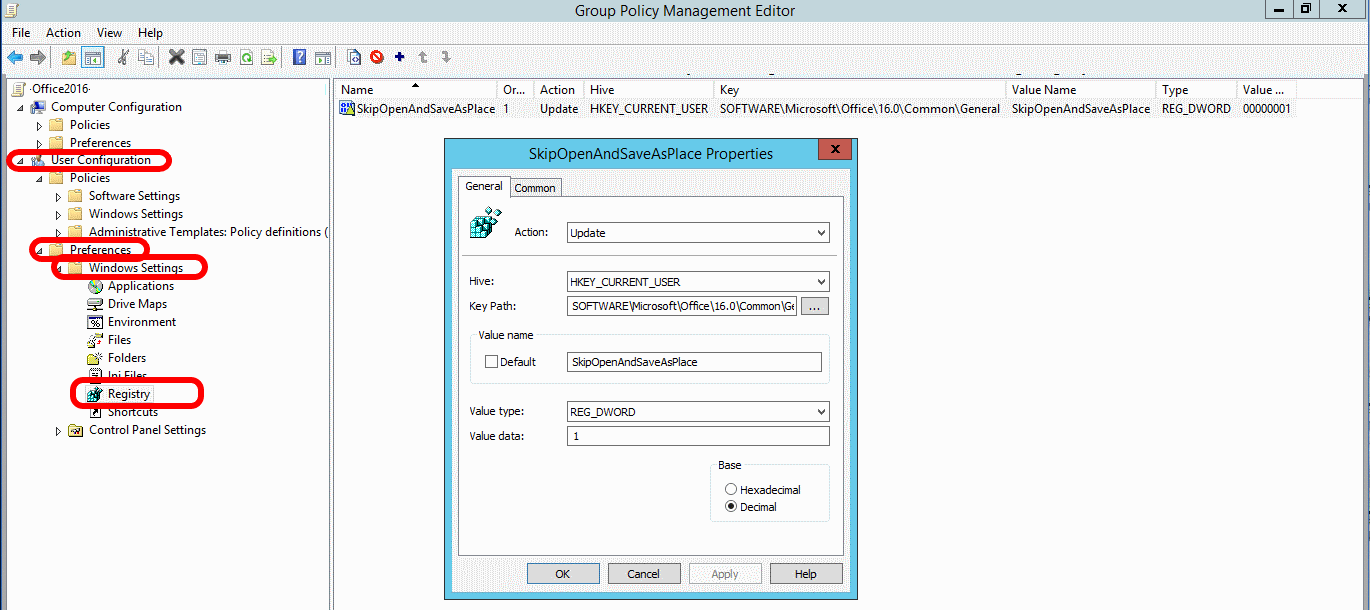Screen dimensions: 1370x610
Task: Click the Up one level folder icon
Action: tap(68, 57)
